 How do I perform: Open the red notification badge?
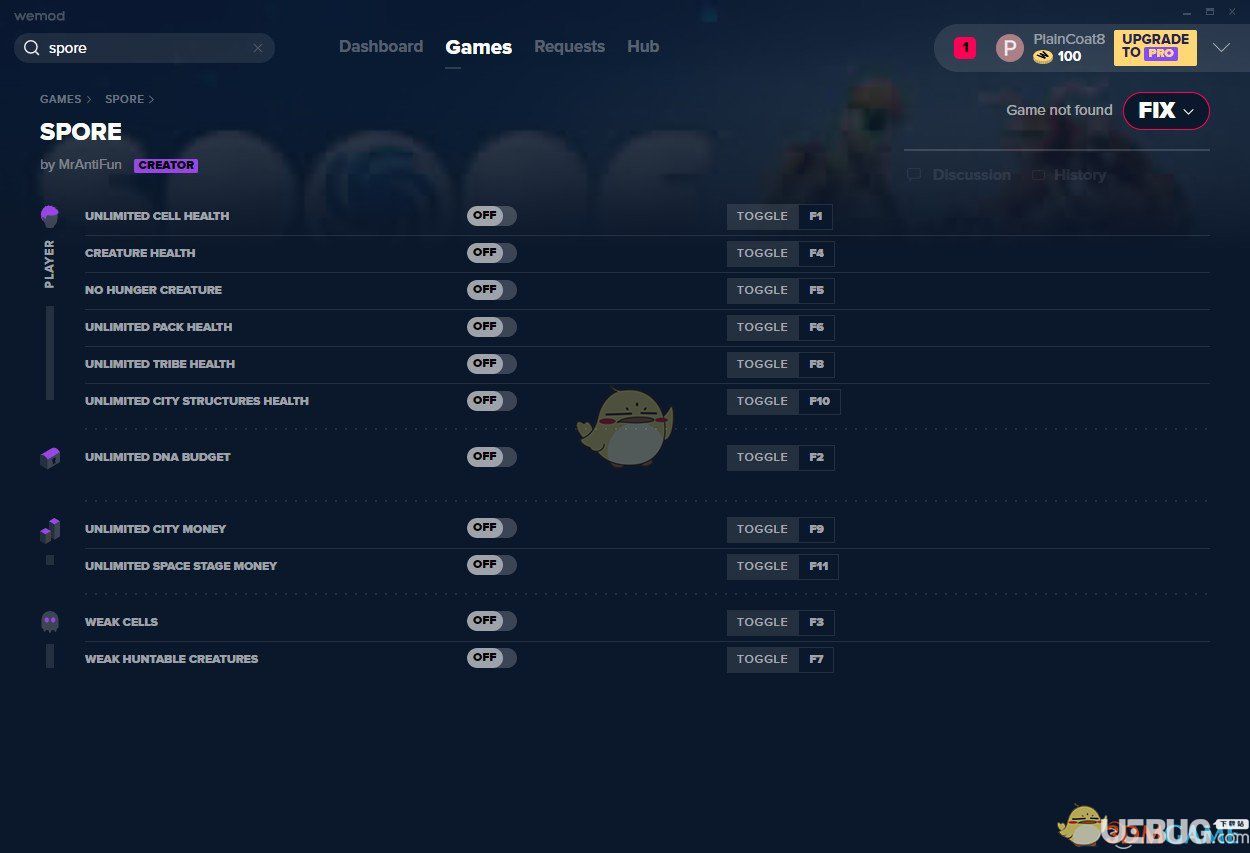click(965, 47)
